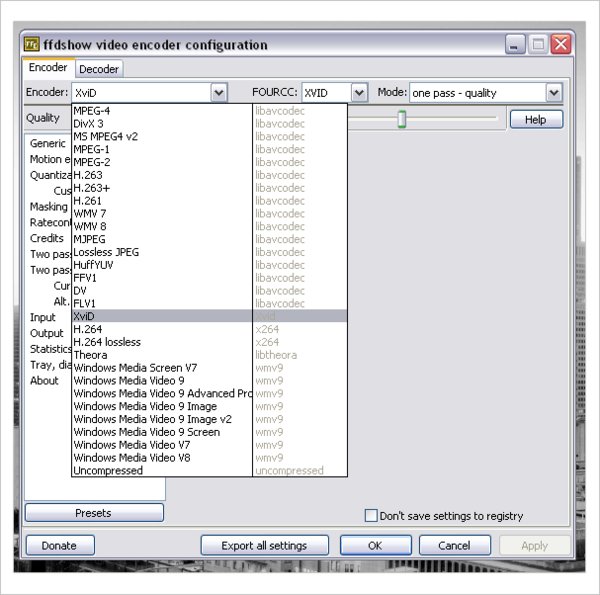This screenshot has width=600, height=595.
Task: Check Don't save settings to registry
Action: coord(371,515)
